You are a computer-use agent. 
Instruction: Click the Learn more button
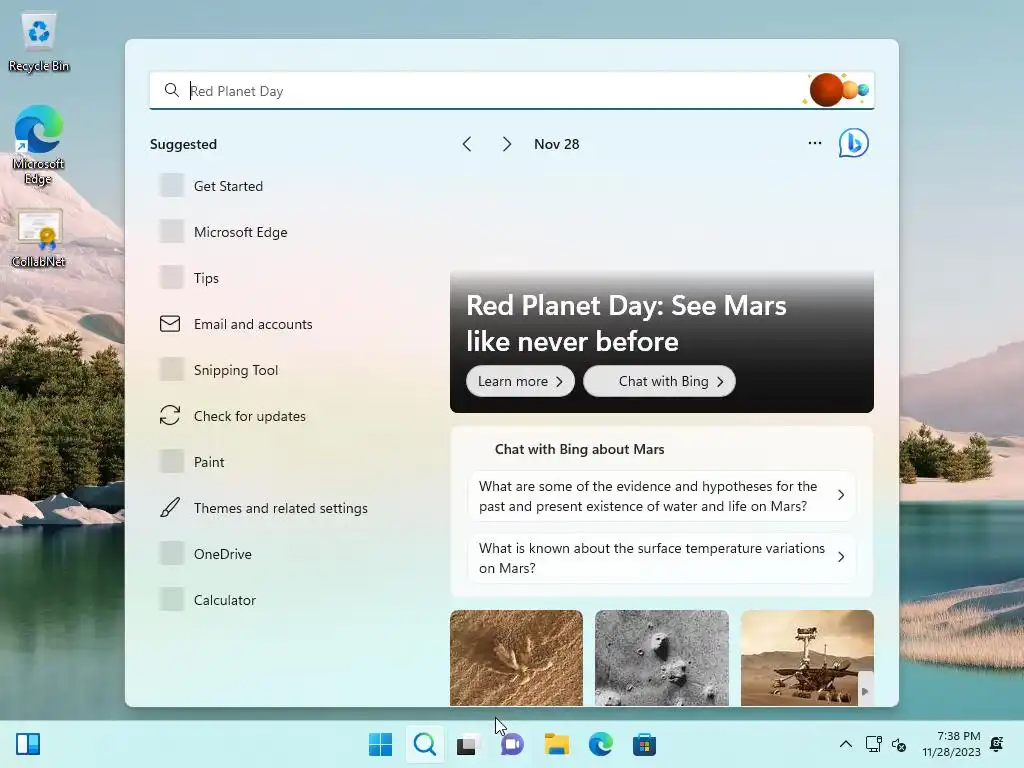coord(520,381)
